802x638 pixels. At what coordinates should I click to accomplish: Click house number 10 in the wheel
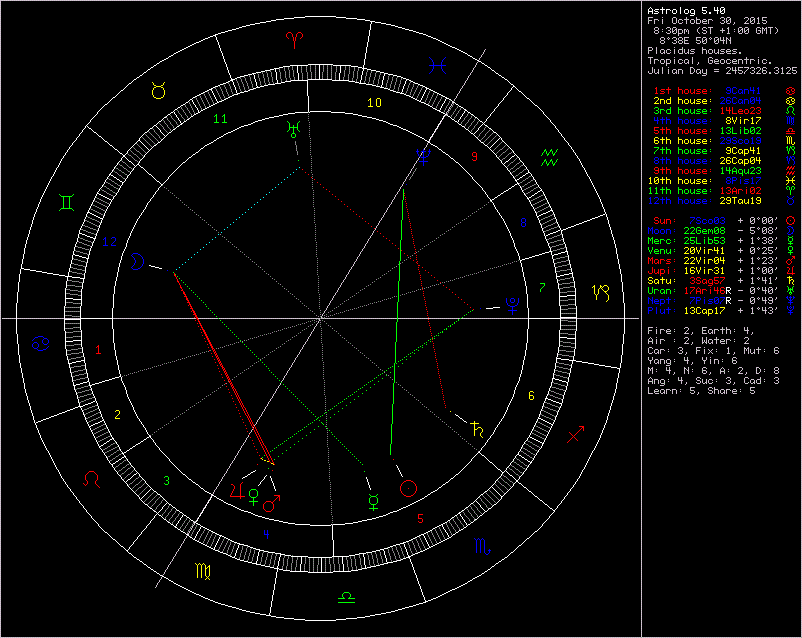pyautogui.click(x=374, y=102)
